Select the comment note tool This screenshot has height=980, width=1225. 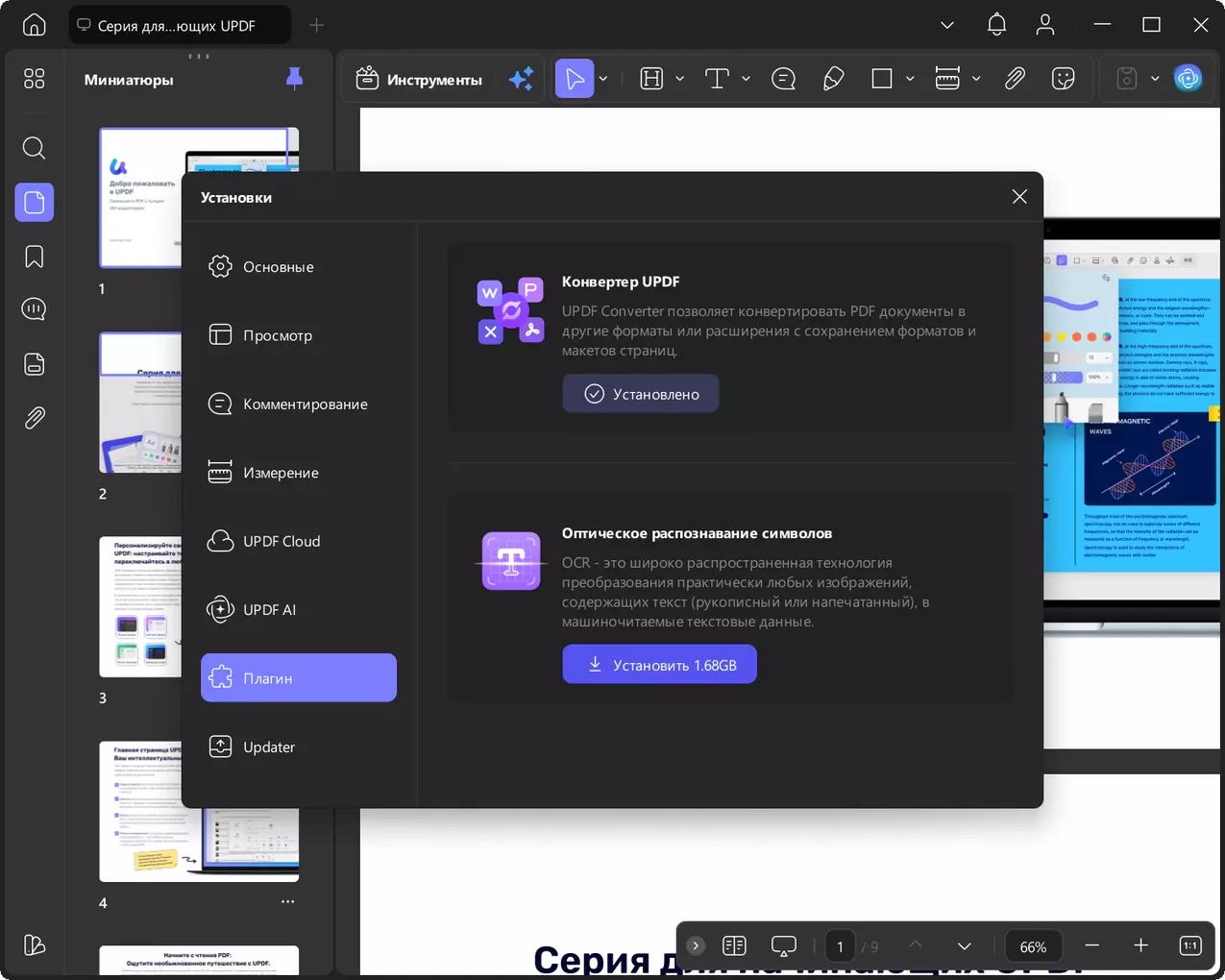coord(784,79)
